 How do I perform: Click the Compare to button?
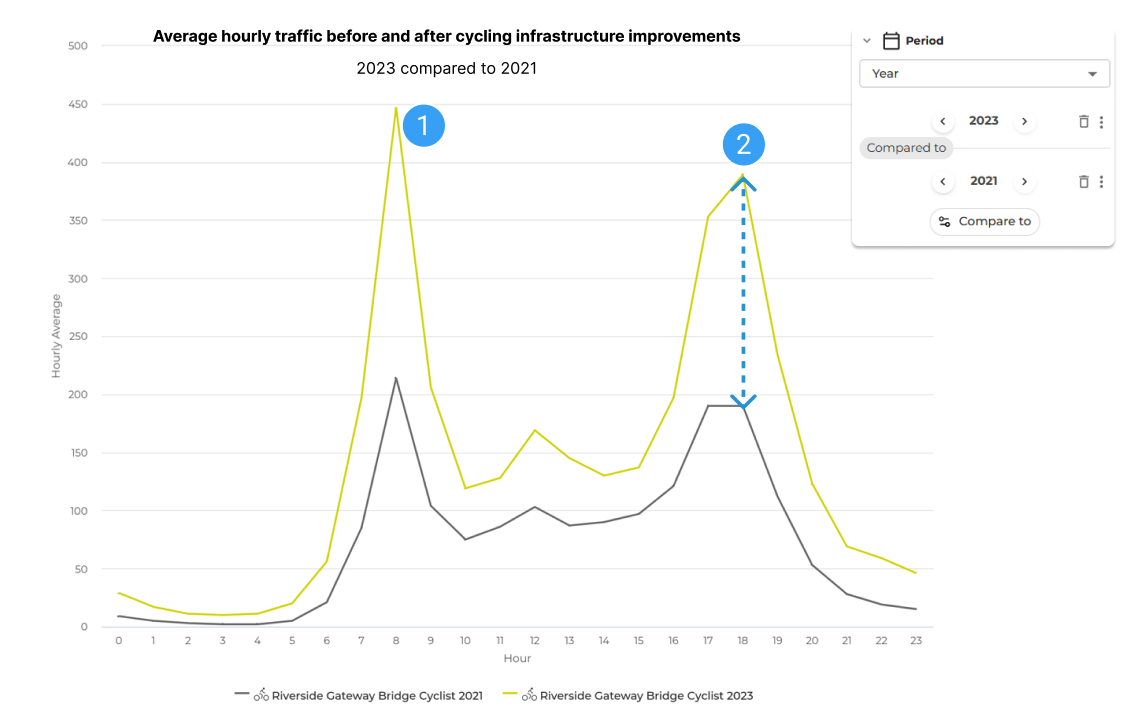[x=984, y=222]
